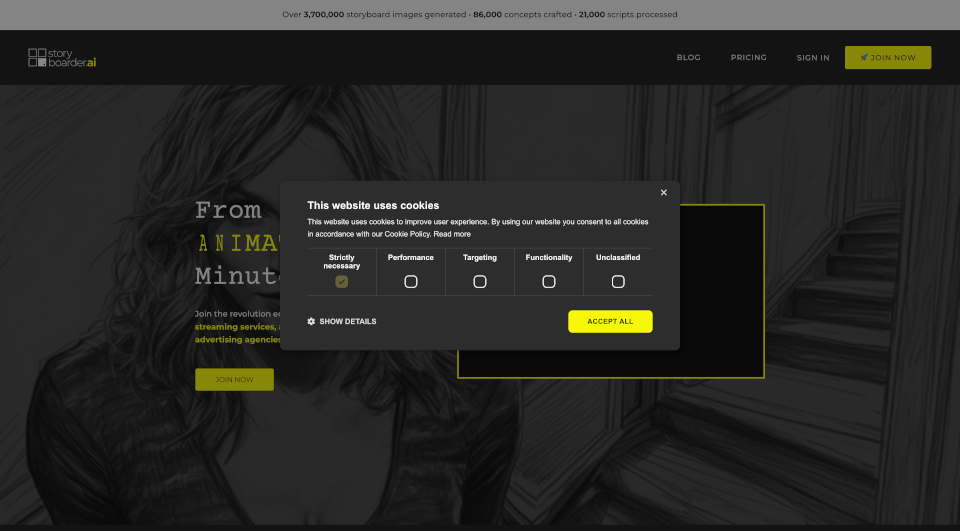Click the Join Now button in the hero section
This screenshot has width=960, height=531.
234,379
